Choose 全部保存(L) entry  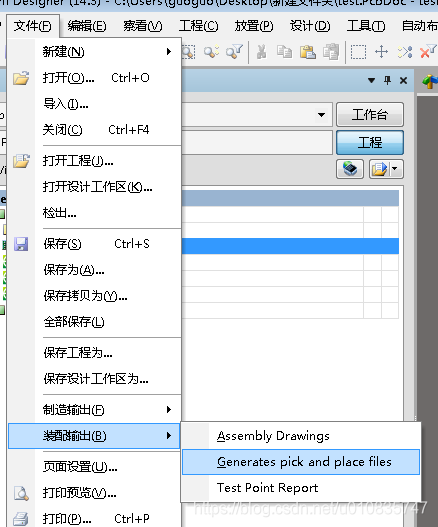tap(94, 322)
